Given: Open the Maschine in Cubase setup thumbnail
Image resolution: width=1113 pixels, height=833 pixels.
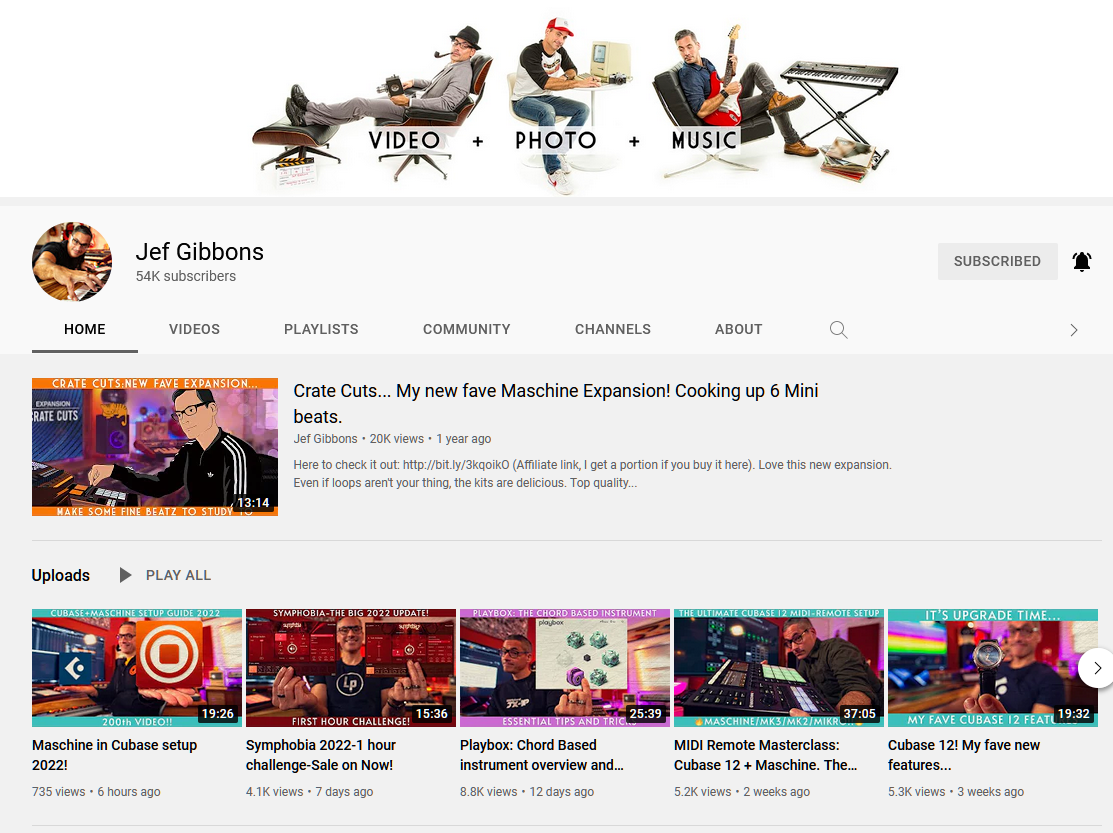Looking at the screenshot, I should tap(137, 668).
